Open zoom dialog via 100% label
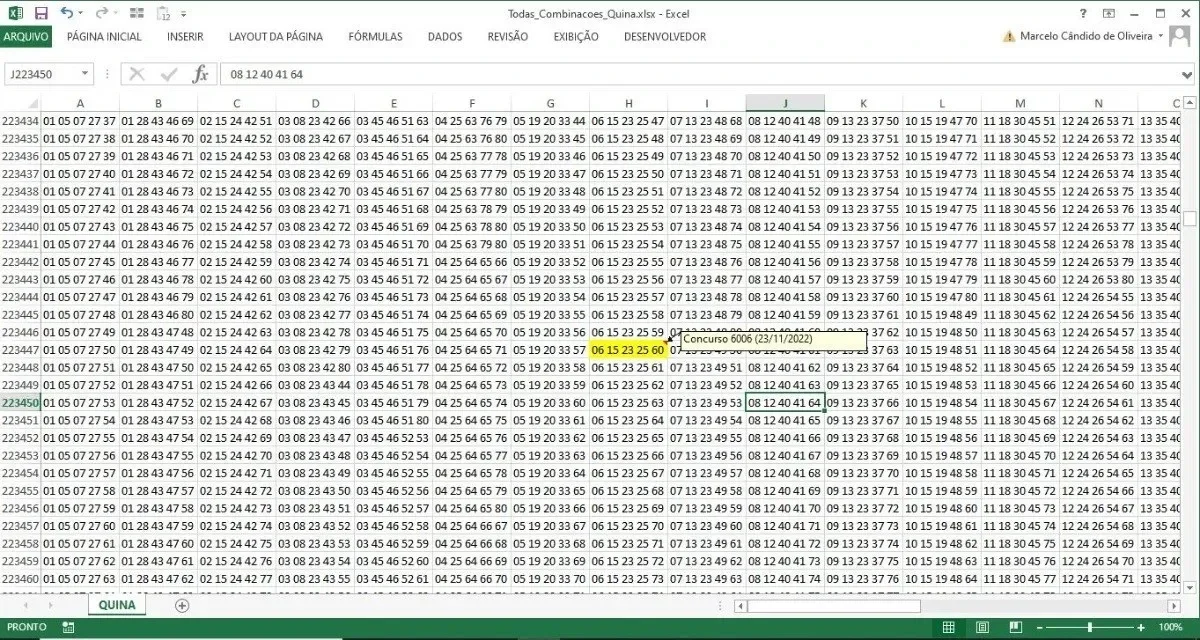Viewport: 1200px width, 640px height. click(x=1171, y=627)
